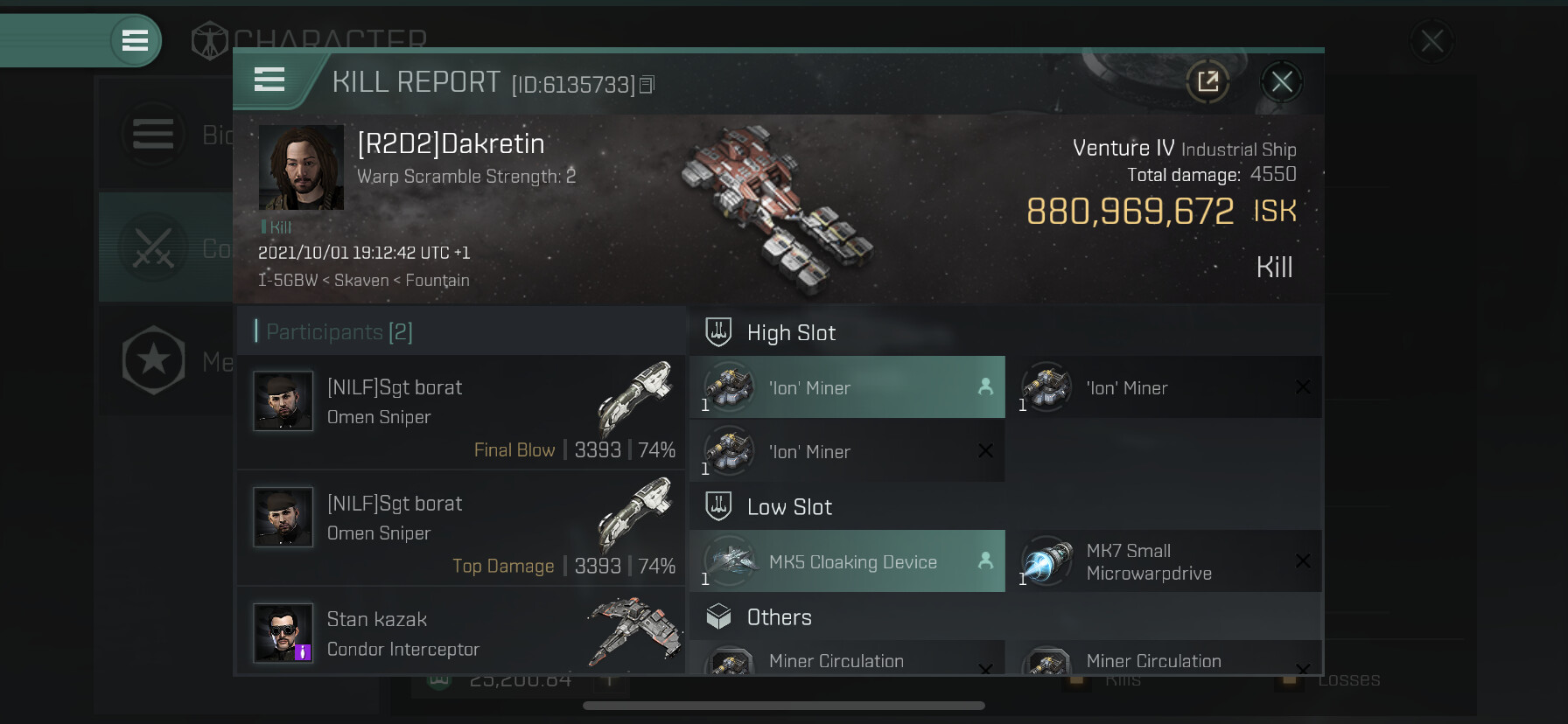Open Sgt borat Top Damage portrait

point(283,517)
